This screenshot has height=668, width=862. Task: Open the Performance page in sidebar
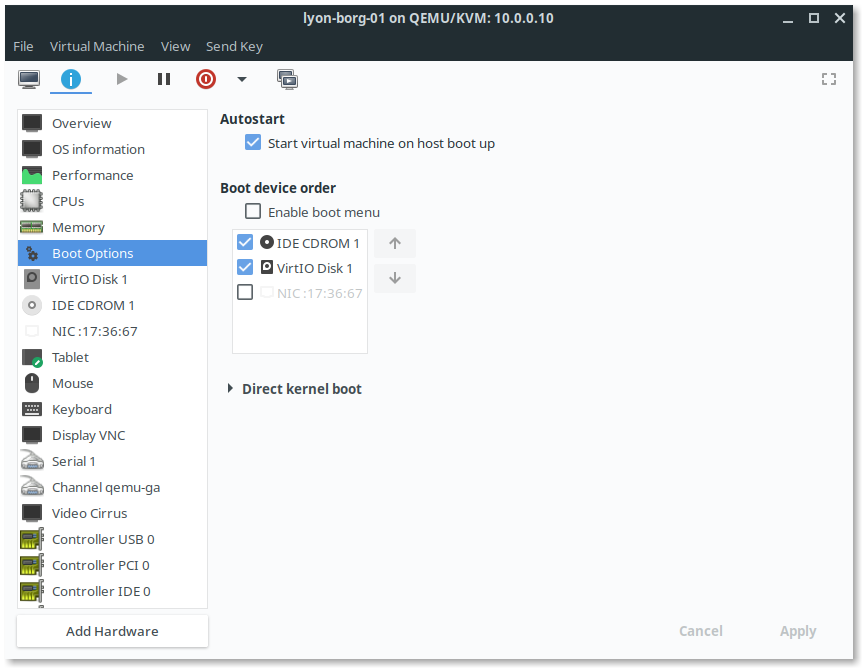(92, 175)
